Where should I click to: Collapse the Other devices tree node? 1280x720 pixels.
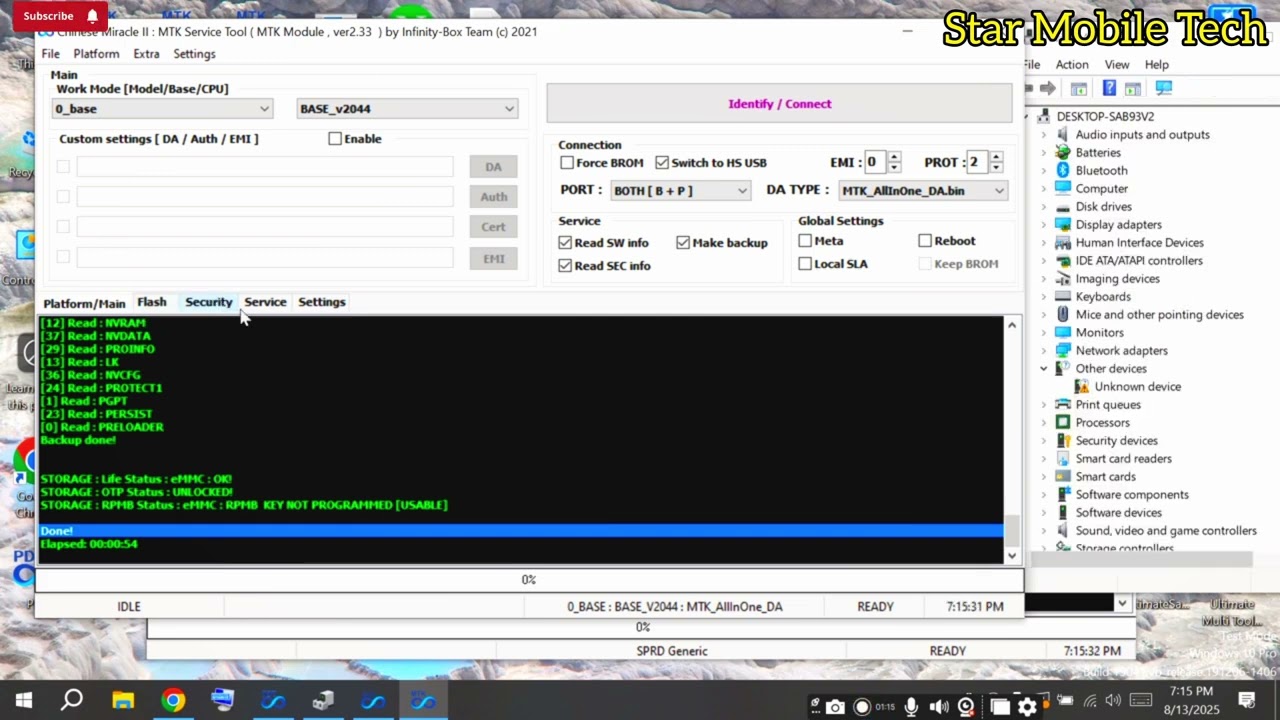(x=1044, y=369)
